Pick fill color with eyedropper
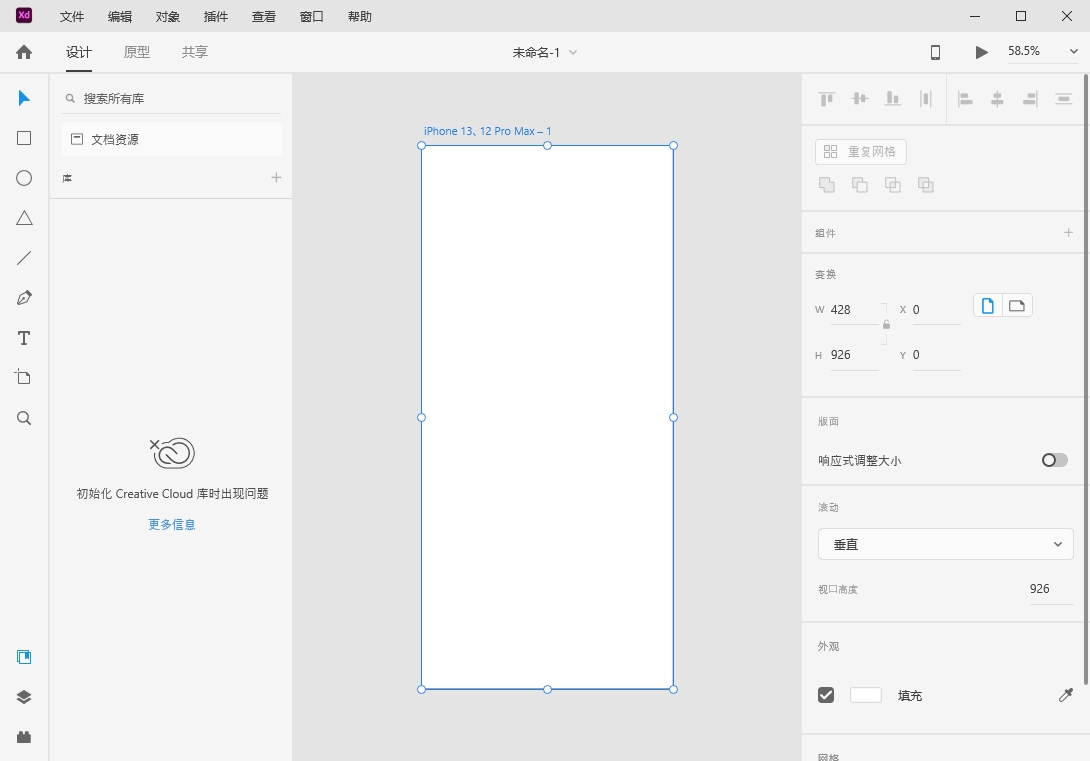Image resolution: width=1090 pixels, height=761 pixels. pos(1066,695)
